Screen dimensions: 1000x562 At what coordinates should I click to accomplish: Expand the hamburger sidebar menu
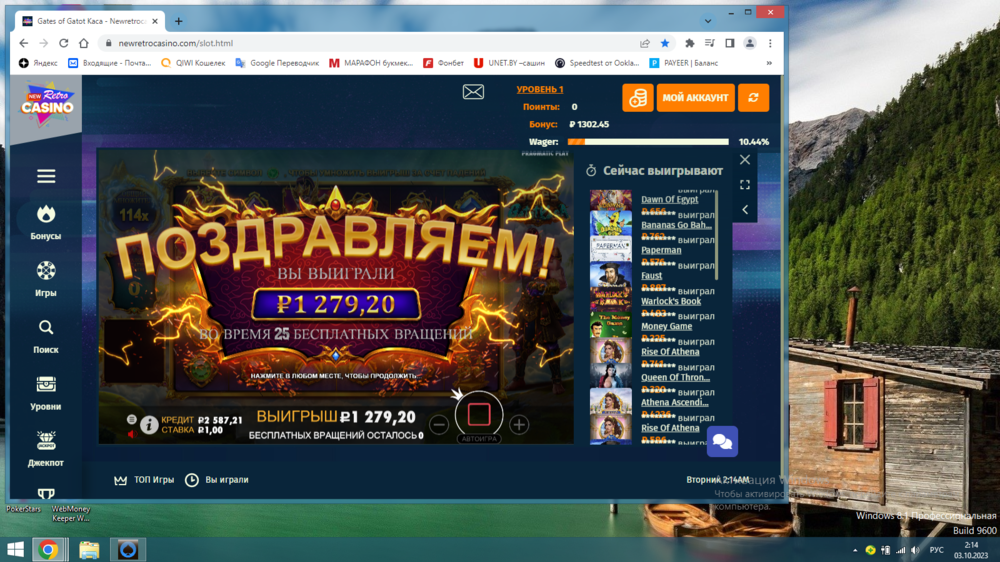46,177
